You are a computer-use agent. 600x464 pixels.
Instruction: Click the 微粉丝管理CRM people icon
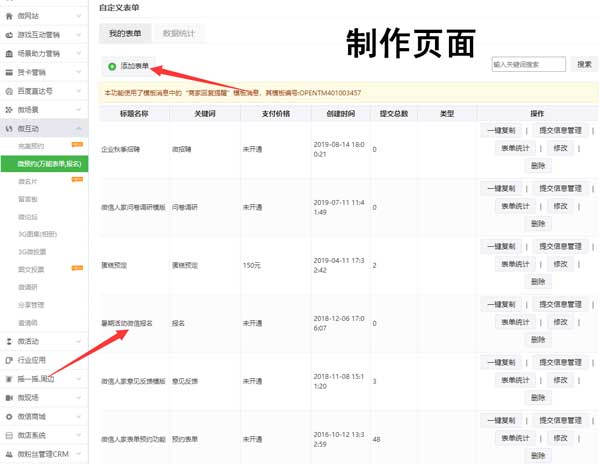[x=9, y=454]
